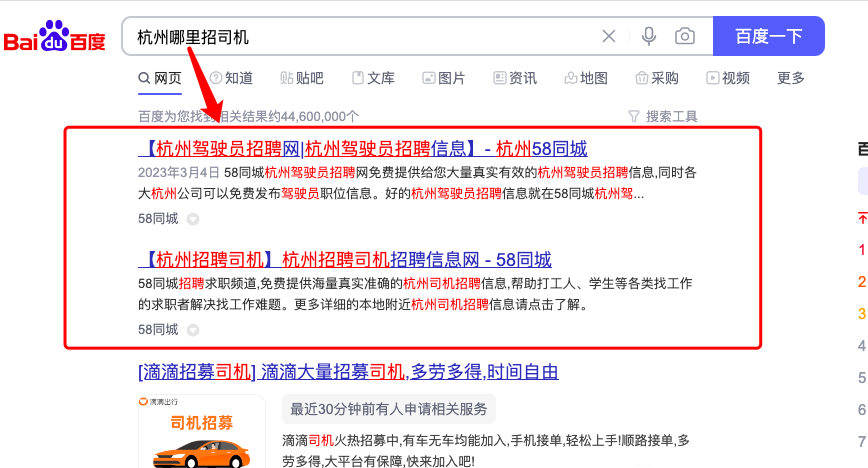This screenshot has height=468, width=868.
Task: Clear the search box with the X icon
Action: pyautogui.click(x=609, y=37)
